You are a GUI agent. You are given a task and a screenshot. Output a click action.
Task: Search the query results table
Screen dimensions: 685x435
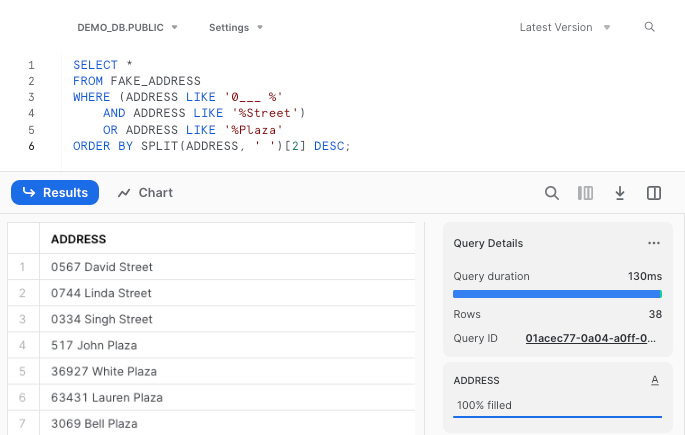pos(552,193)
